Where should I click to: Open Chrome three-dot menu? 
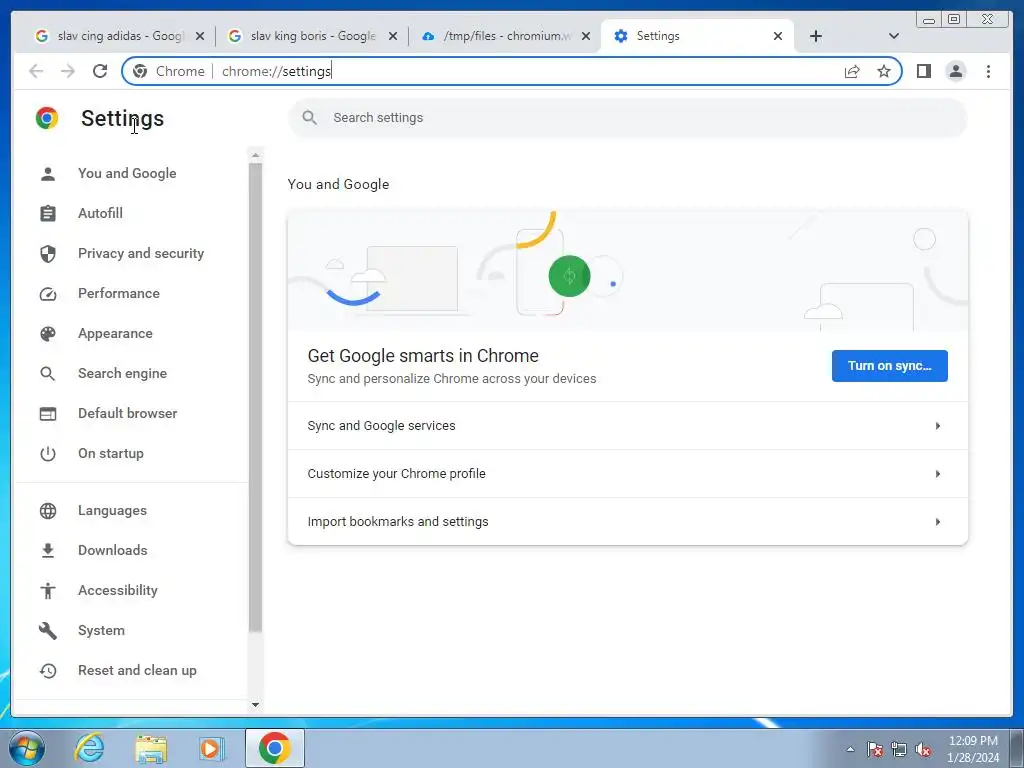coord(988,71)
